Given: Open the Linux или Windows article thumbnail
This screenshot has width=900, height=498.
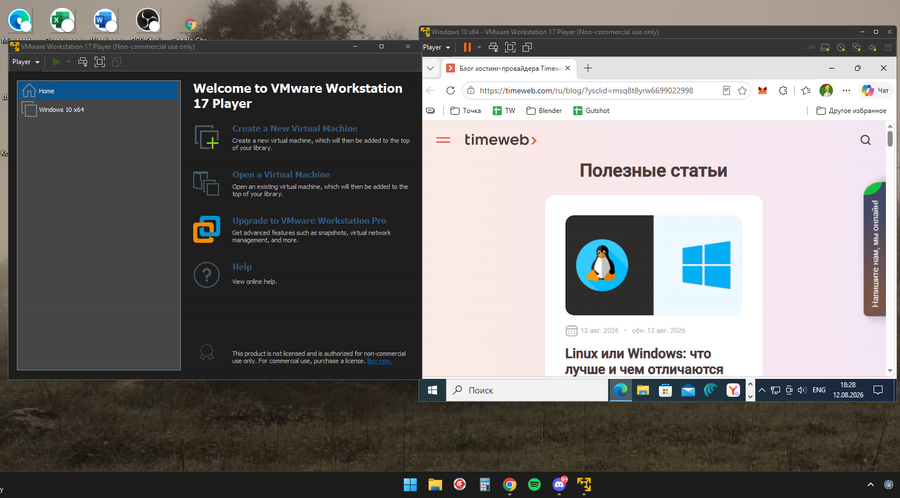Looking at the screenshot, I should [654, 265].
